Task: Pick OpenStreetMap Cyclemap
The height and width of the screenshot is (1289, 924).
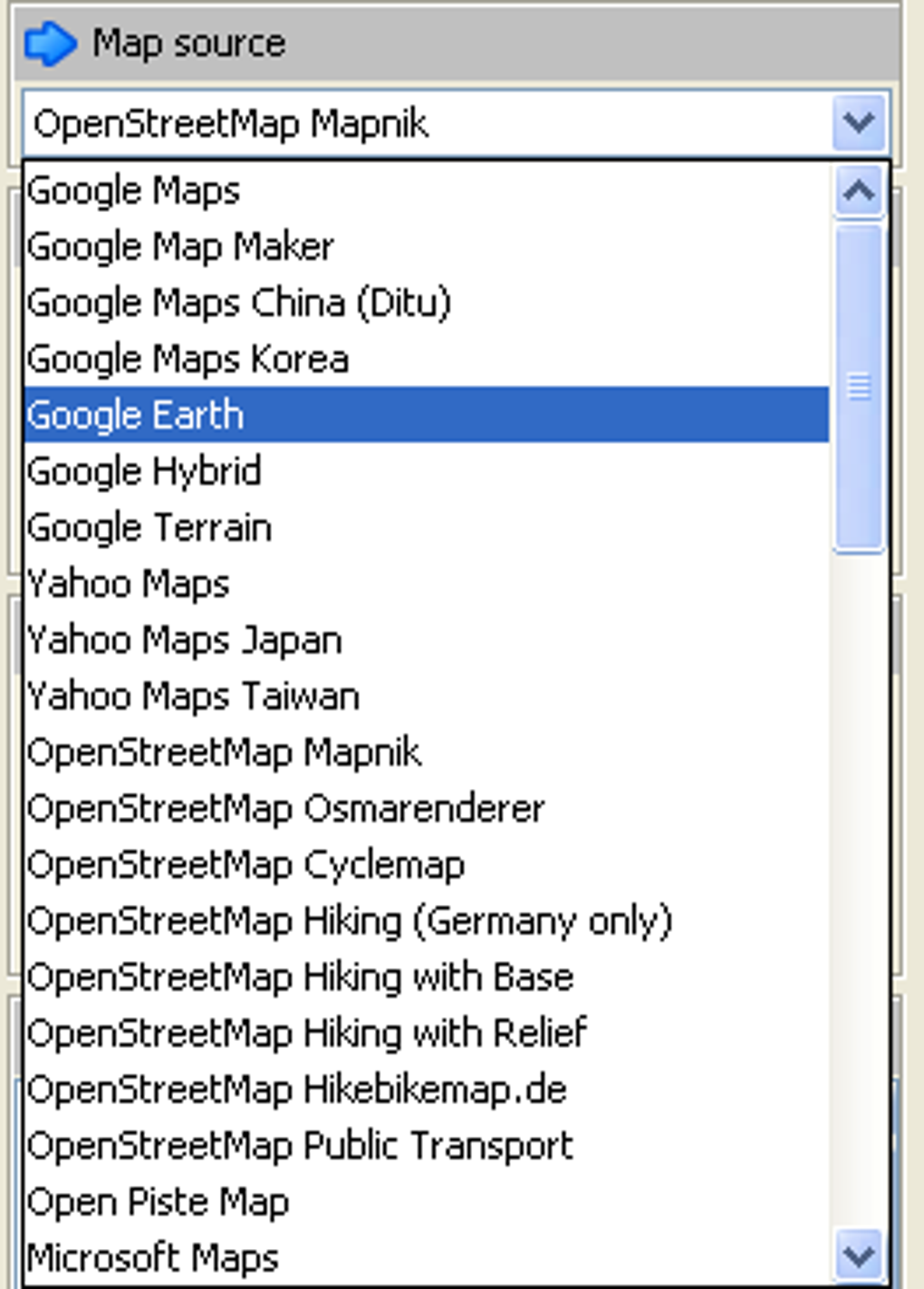Action: coord(426,864)
